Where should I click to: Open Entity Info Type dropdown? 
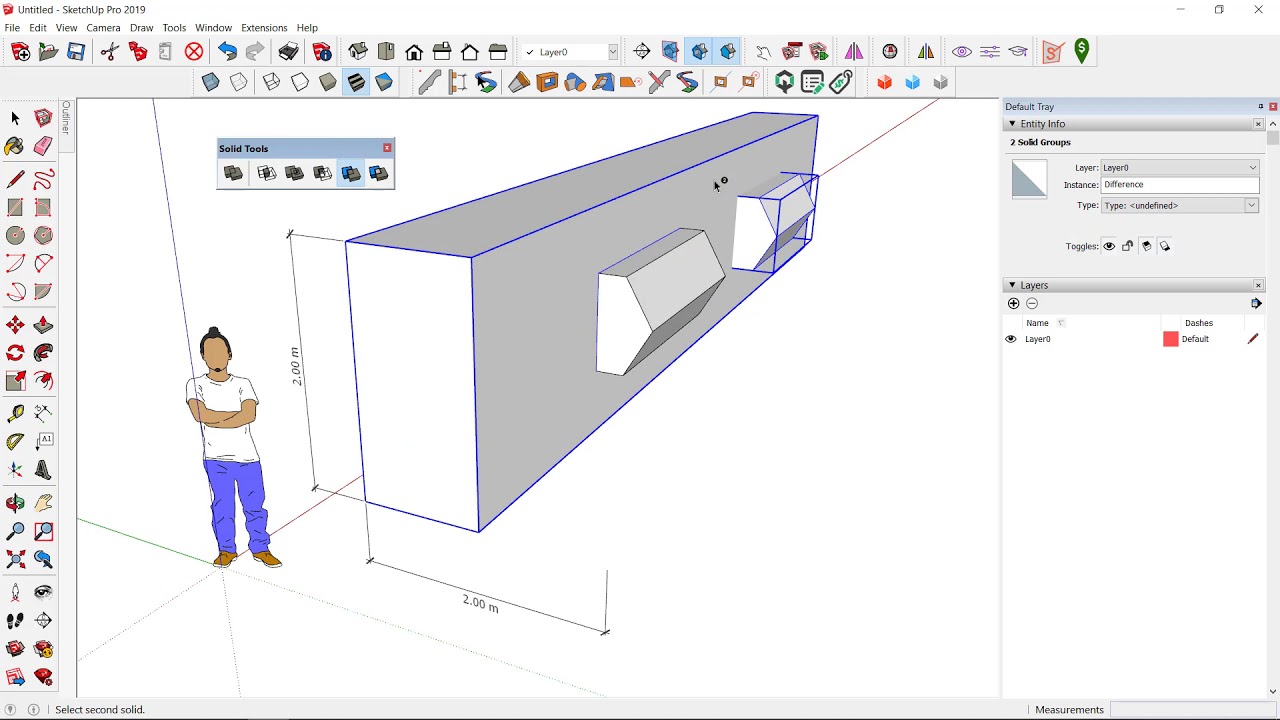[x=1251, y=205]
